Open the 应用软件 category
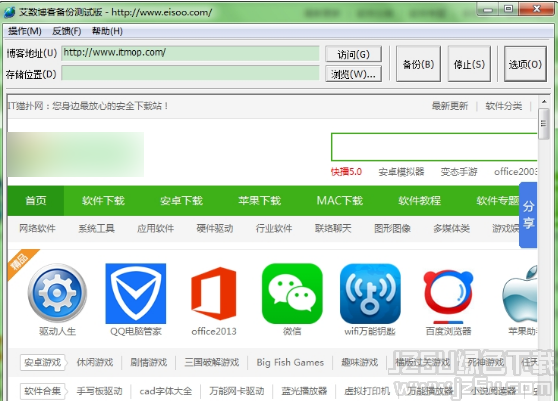Image resolution: width=558 pixels, height=401 pixels. click(156, 228)
